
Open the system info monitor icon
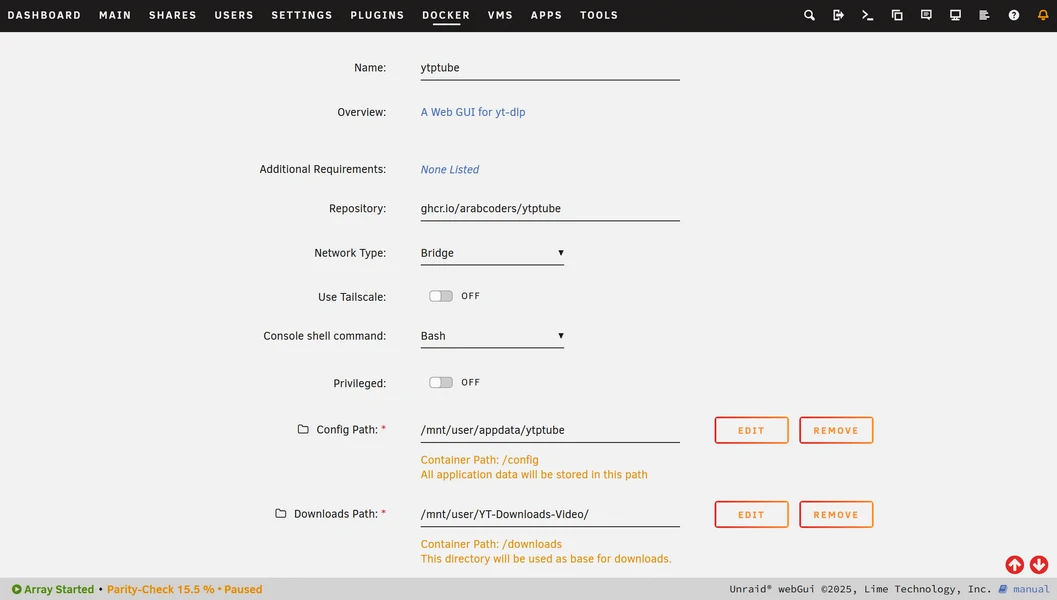[955, 15]
